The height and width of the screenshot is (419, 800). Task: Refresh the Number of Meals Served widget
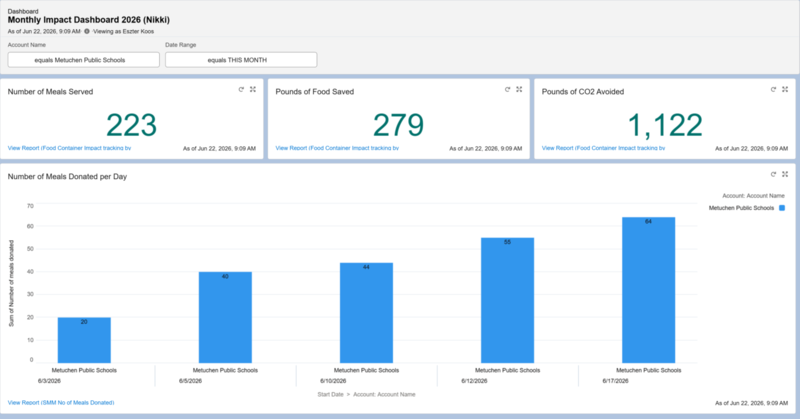click(x=241, y=89)
